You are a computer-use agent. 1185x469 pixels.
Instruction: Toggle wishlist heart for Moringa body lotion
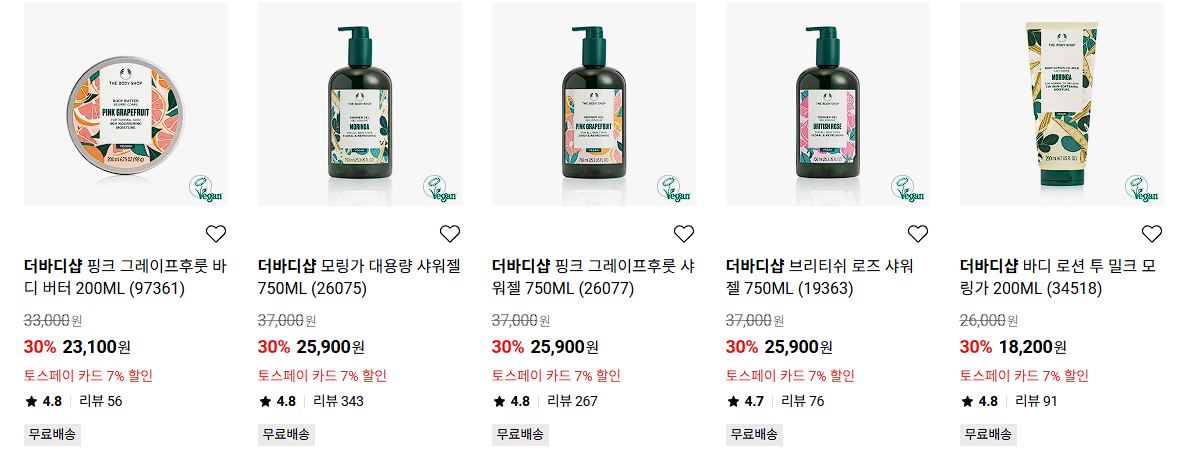point(1152,234)
